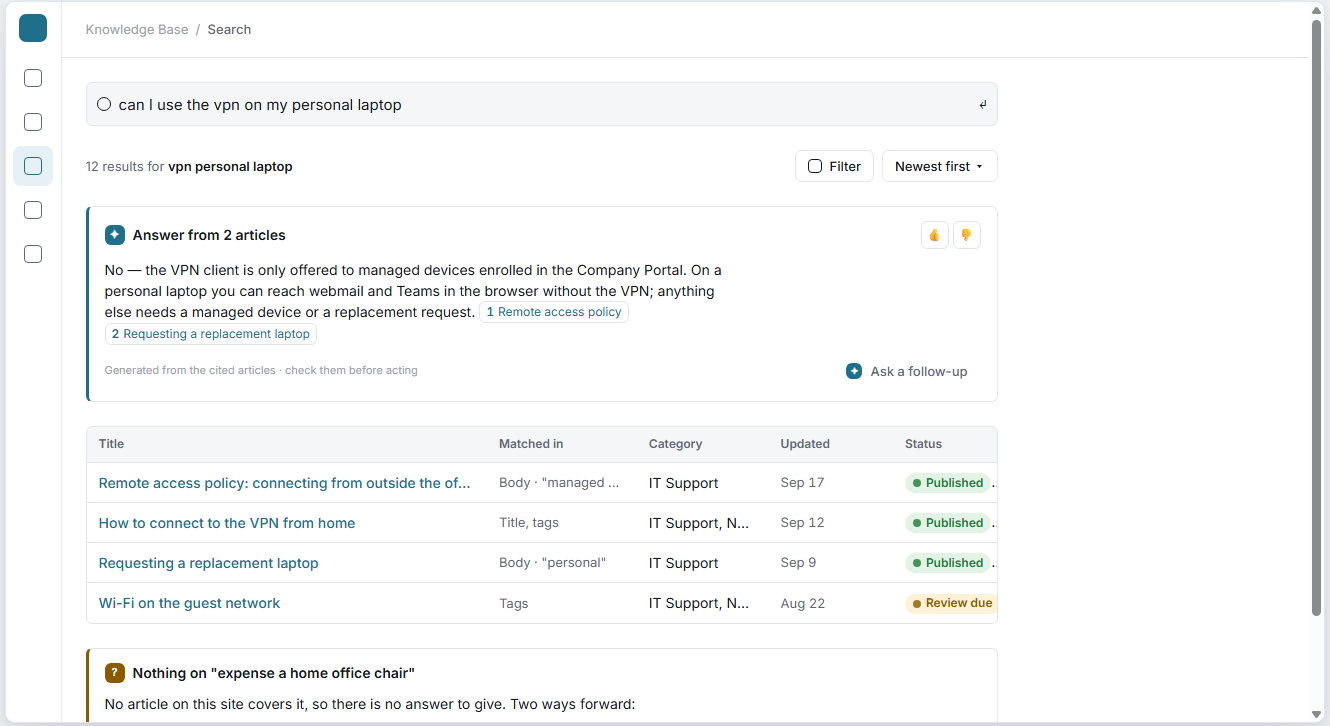
Task: Open citation chip 2 Requesting a replacement laptop
Action: click(x=211, y=334)
